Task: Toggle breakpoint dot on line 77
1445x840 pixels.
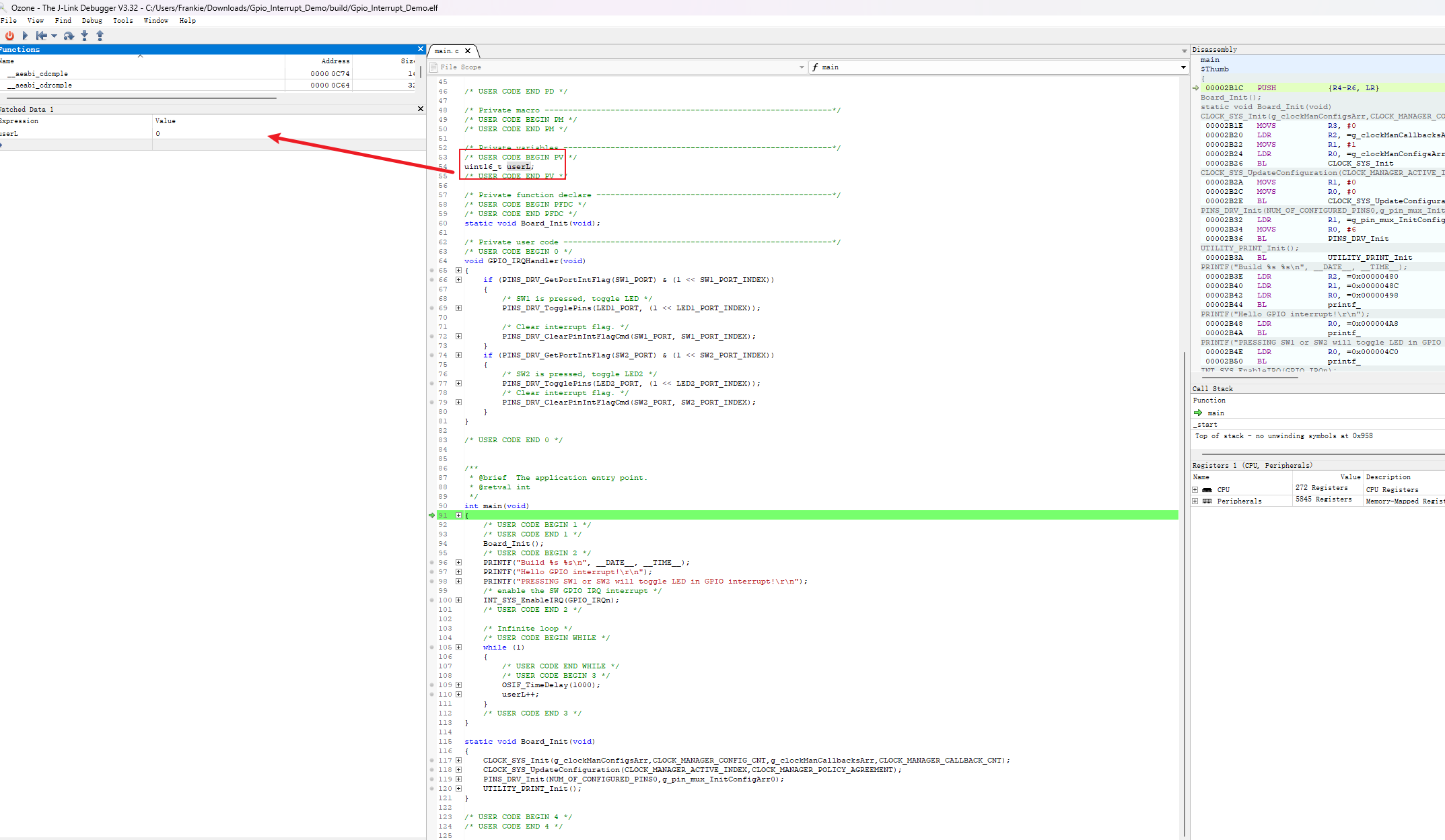Action: pos(432,384)
